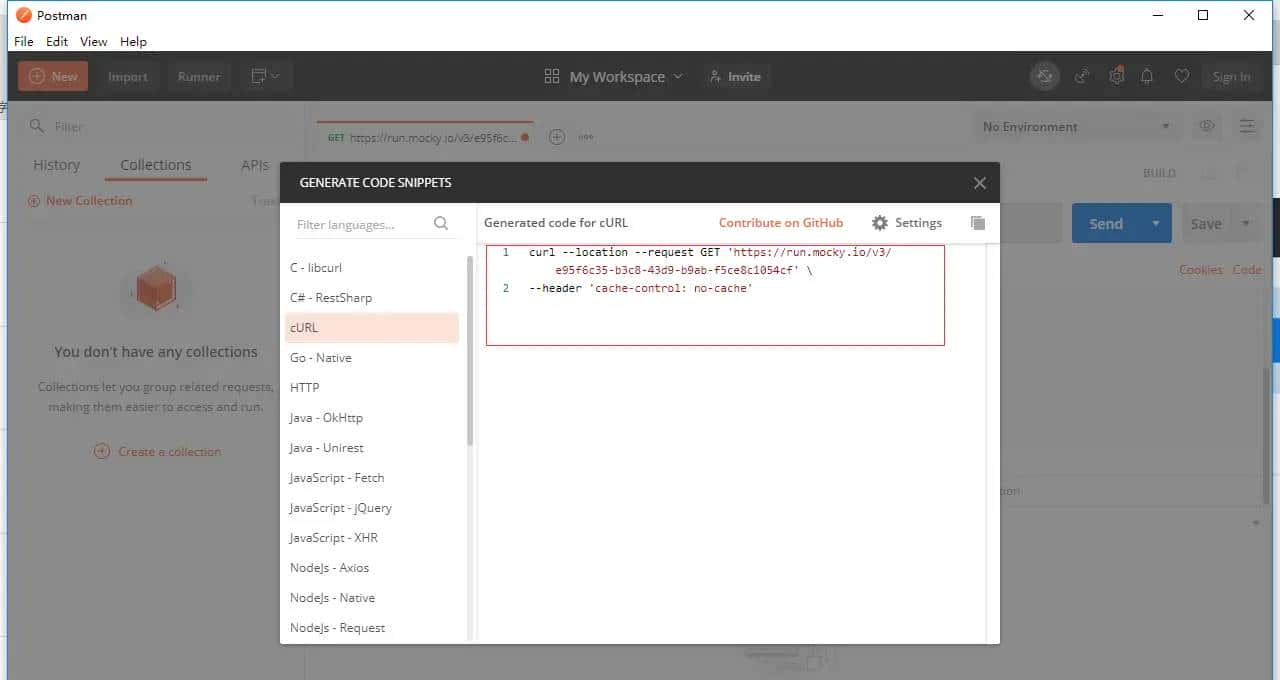Select C - libcurl language
The image size is (1280, 680).
pyautogui.click(x=372, y=268)
